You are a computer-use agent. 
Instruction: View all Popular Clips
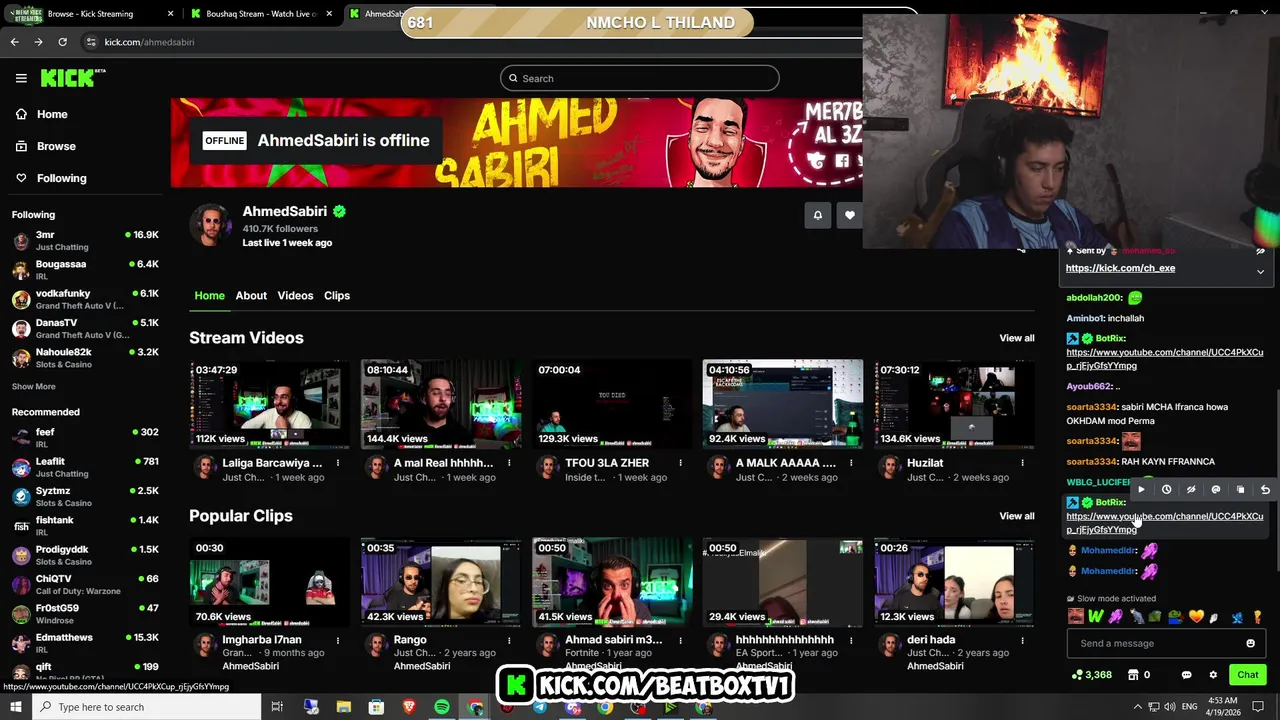(x=1017, y=516)
